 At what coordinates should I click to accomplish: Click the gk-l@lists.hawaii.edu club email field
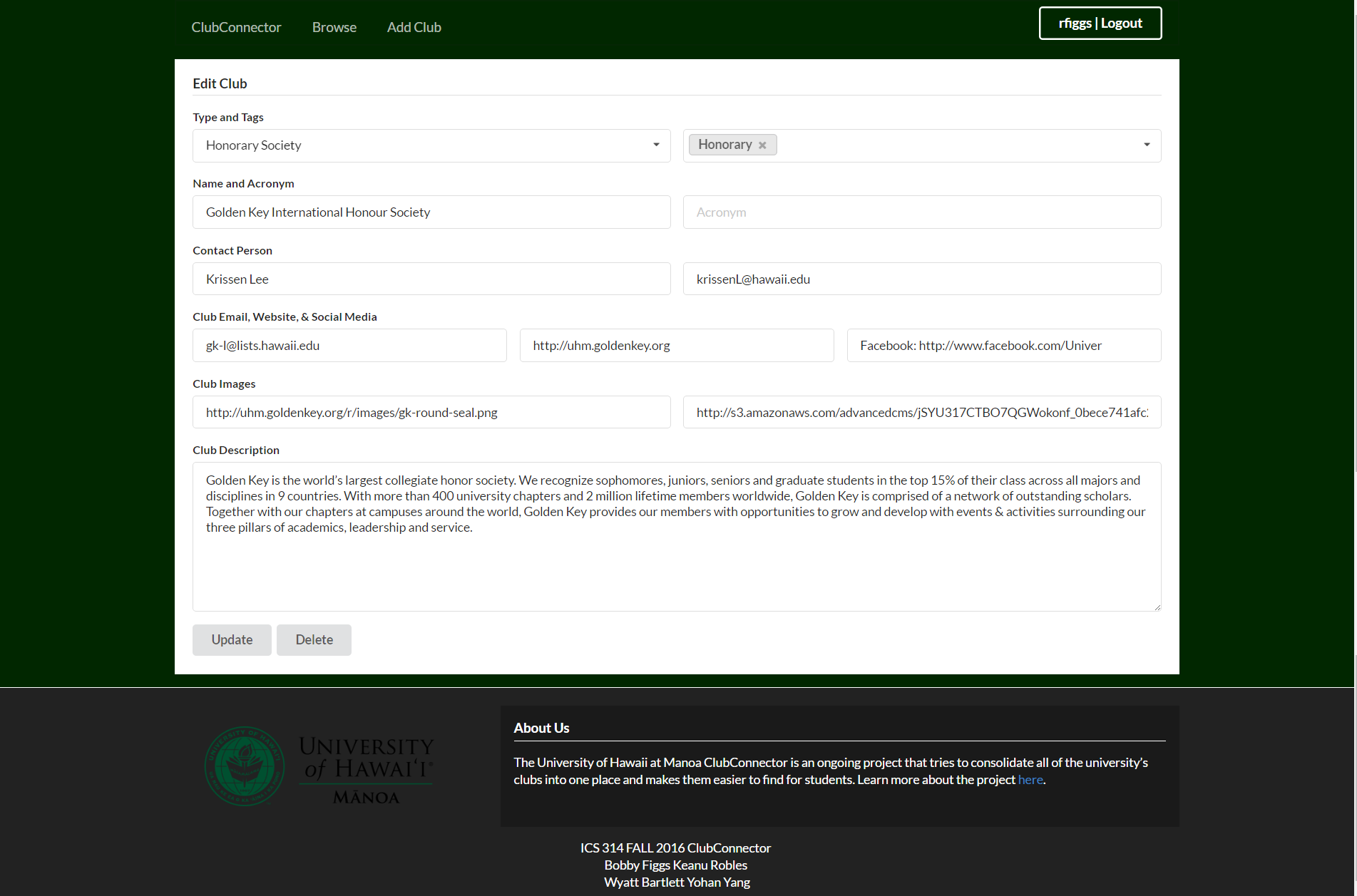click(x=349, y=346)
